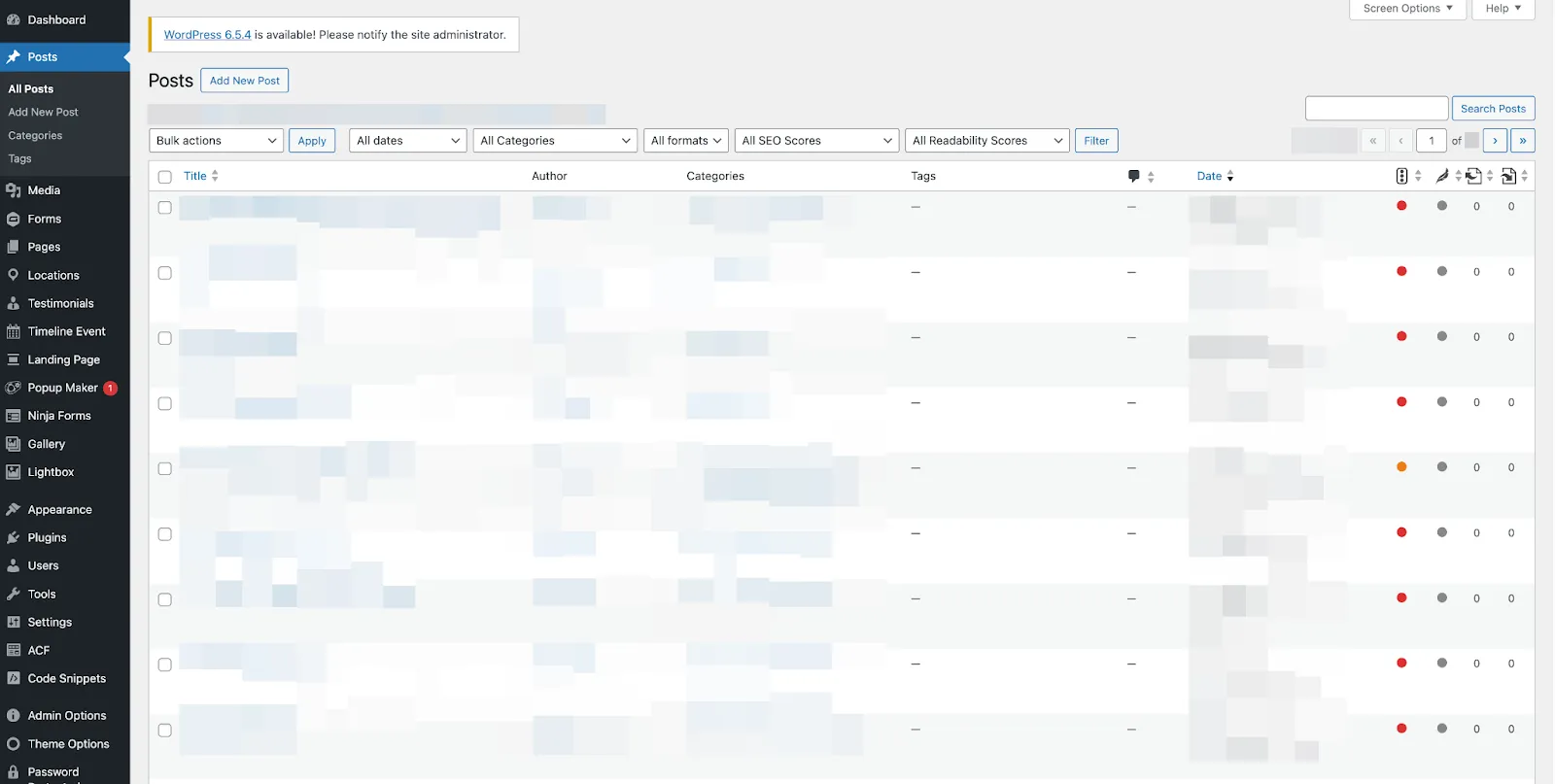The height and width of the screenshot is (784, 1555).
Task: Open the Password menu item
Action: [x=52, y=772]
